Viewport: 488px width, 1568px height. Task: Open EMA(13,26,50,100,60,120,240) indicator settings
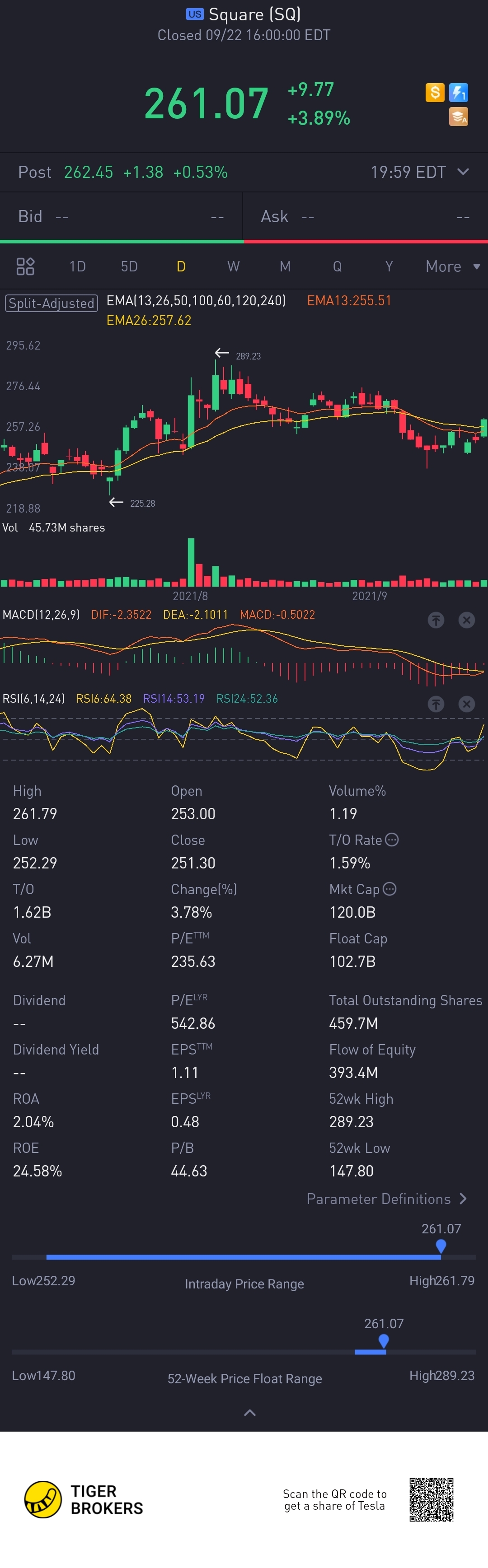[x=196, y=301]
